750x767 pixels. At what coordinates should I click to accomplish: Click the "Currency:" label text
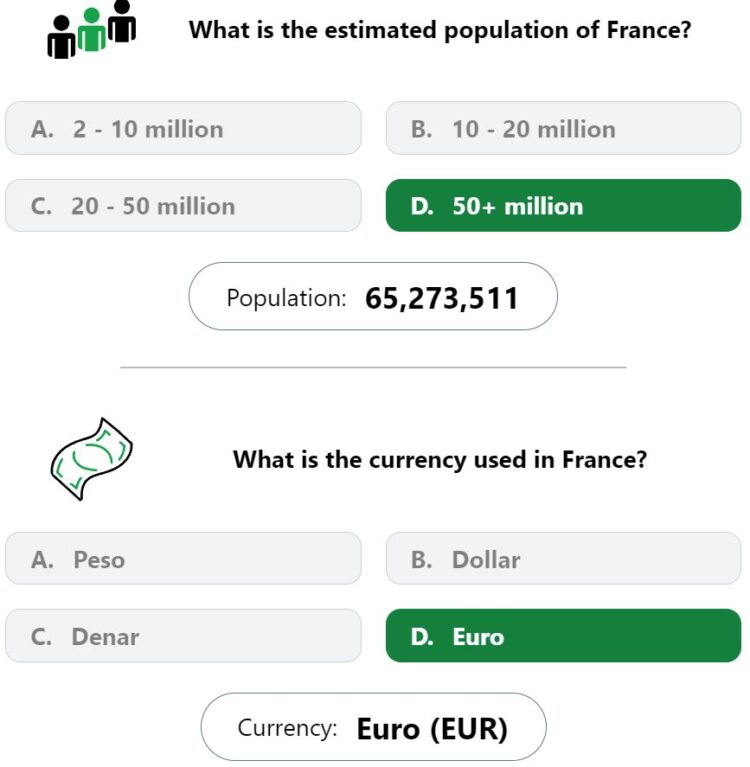[287, 728]
